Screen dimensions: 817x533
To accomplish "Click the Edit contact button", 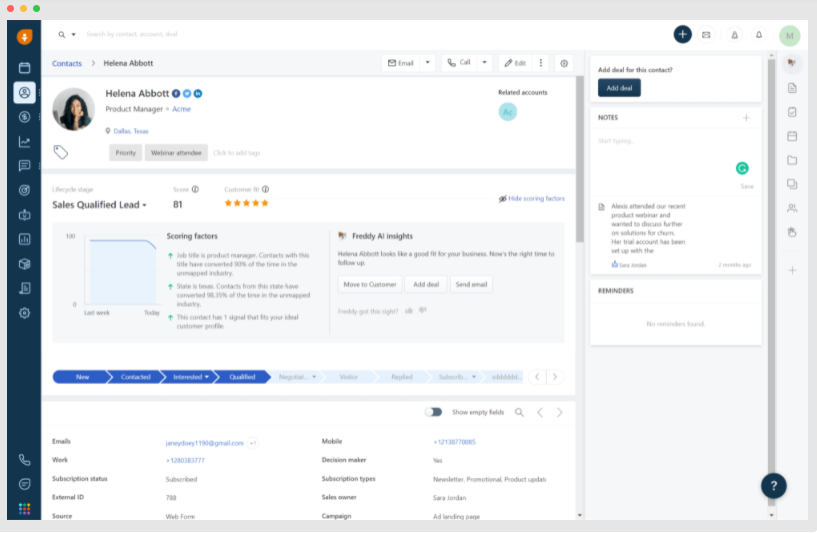I will (515, 63).
